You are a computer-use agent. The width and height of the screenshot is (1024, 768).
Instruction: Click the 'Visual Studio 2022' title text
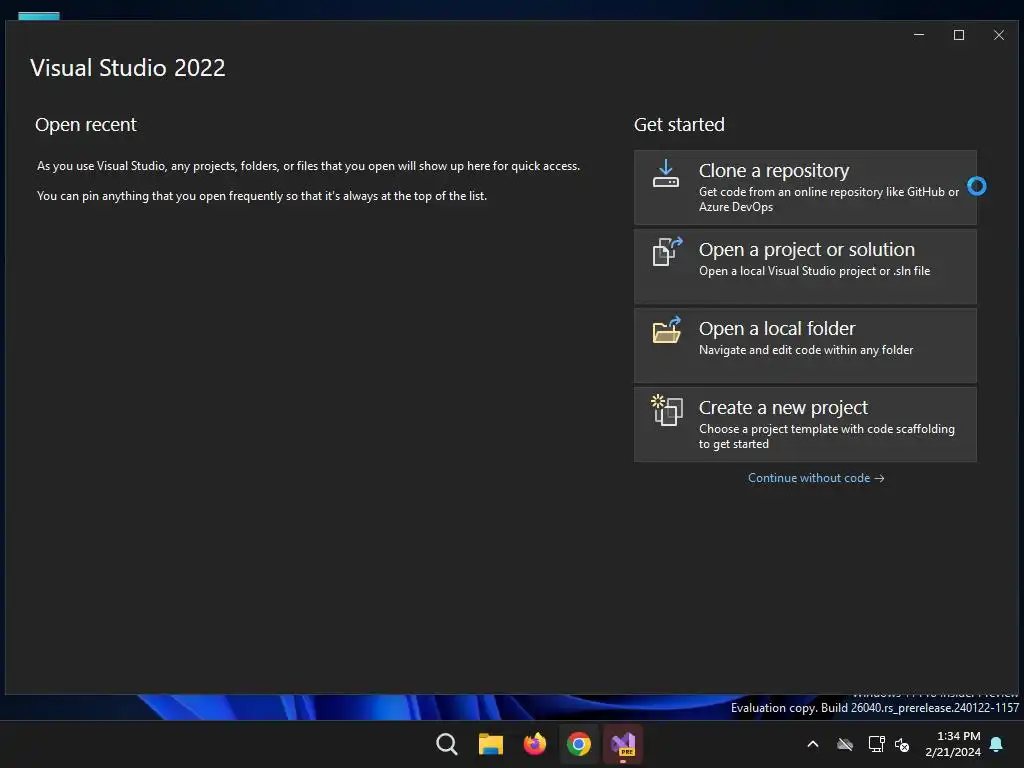tap(127, 68)
